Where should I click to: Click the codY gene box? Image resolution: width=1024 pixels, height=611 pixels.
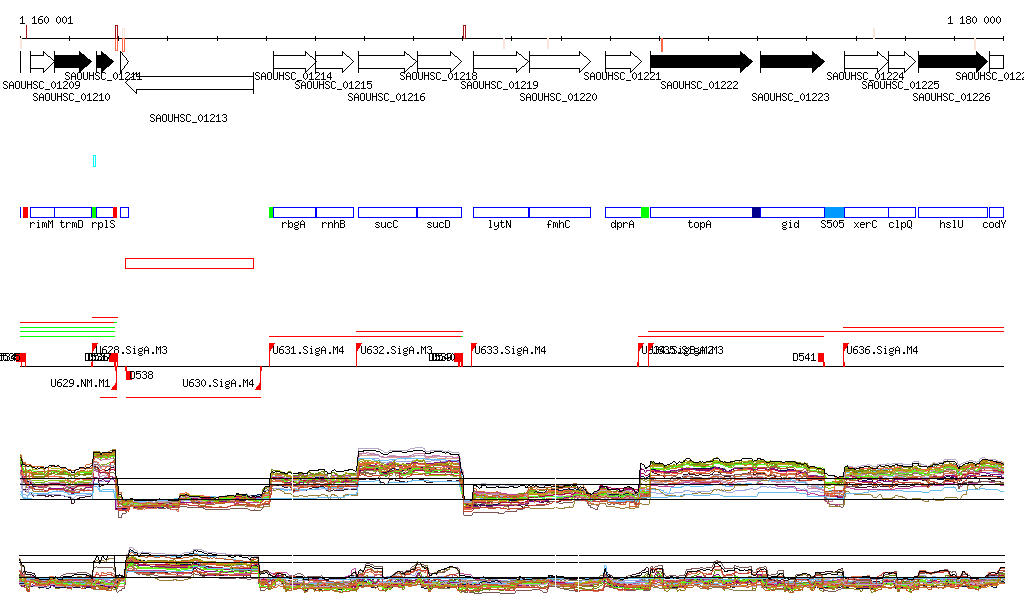click(997, 212)
